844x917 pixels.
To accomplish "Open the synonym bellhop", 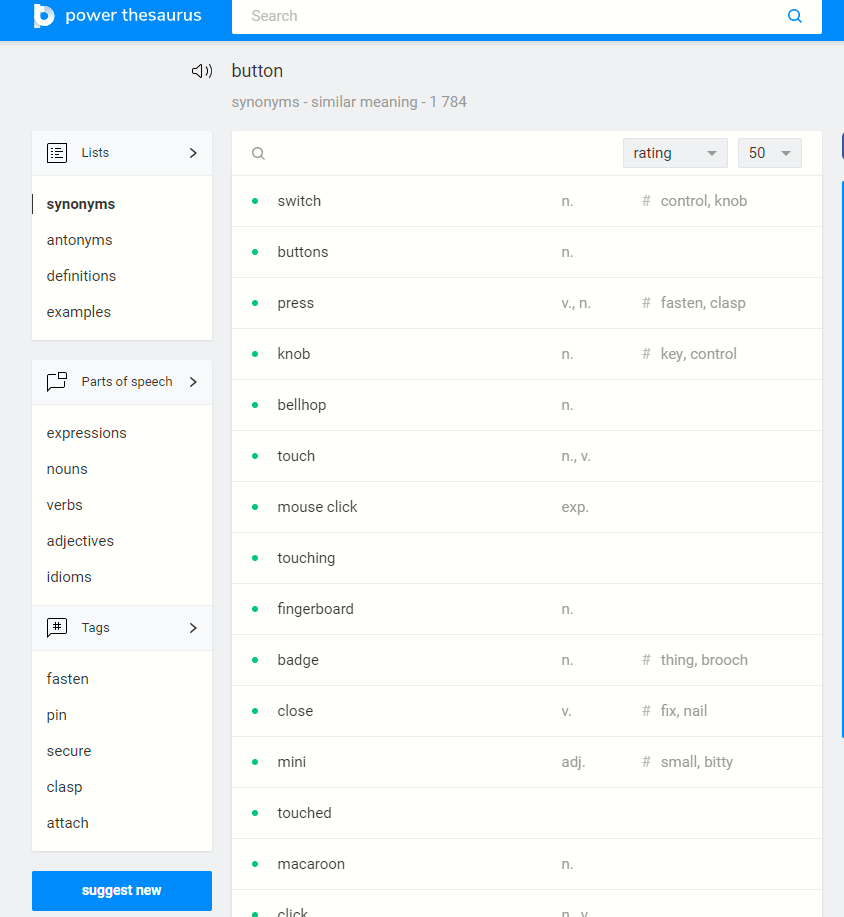I will [302, 405].
